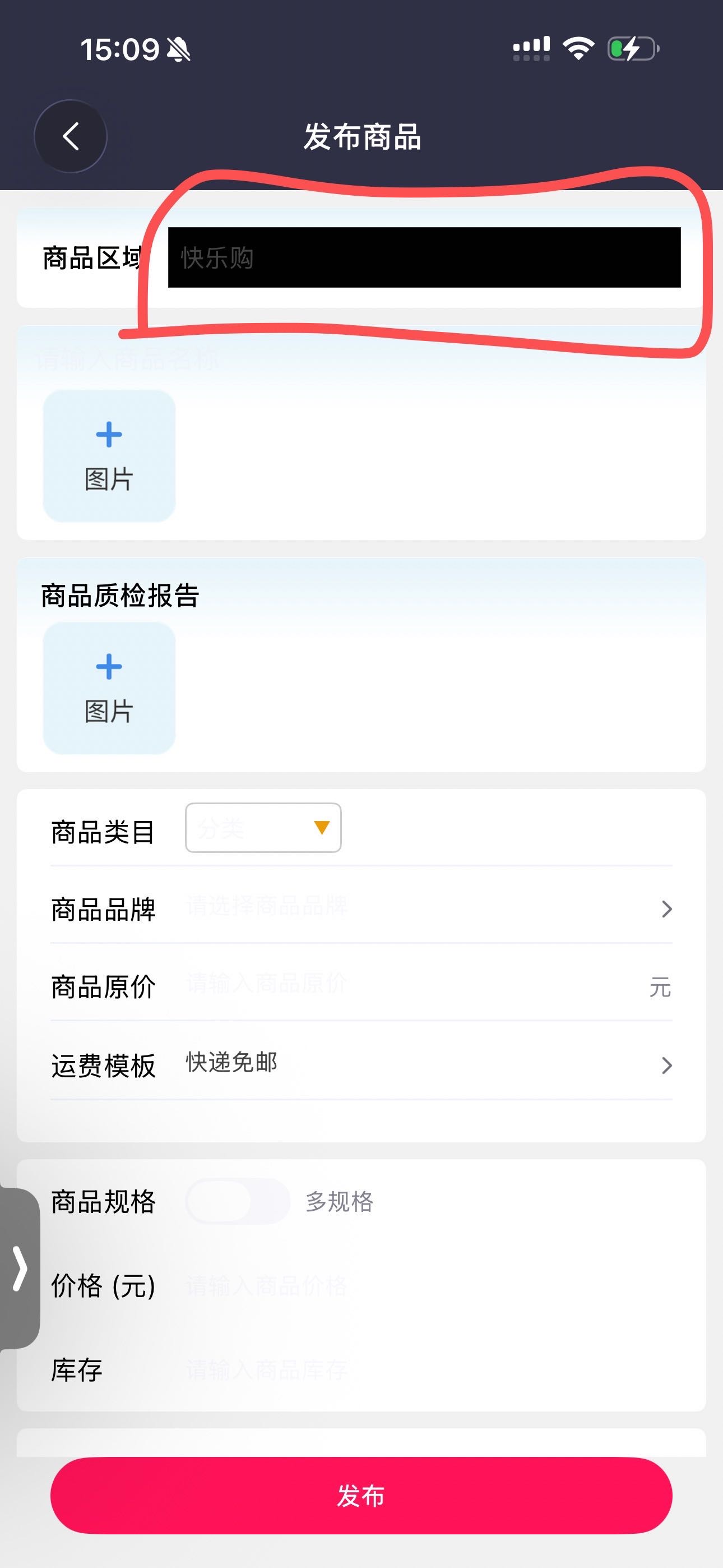The height and width of the screenshot is (1568, 723).
Task: Tap the 快递免邮 shipping value
Action: (231, 1062)
